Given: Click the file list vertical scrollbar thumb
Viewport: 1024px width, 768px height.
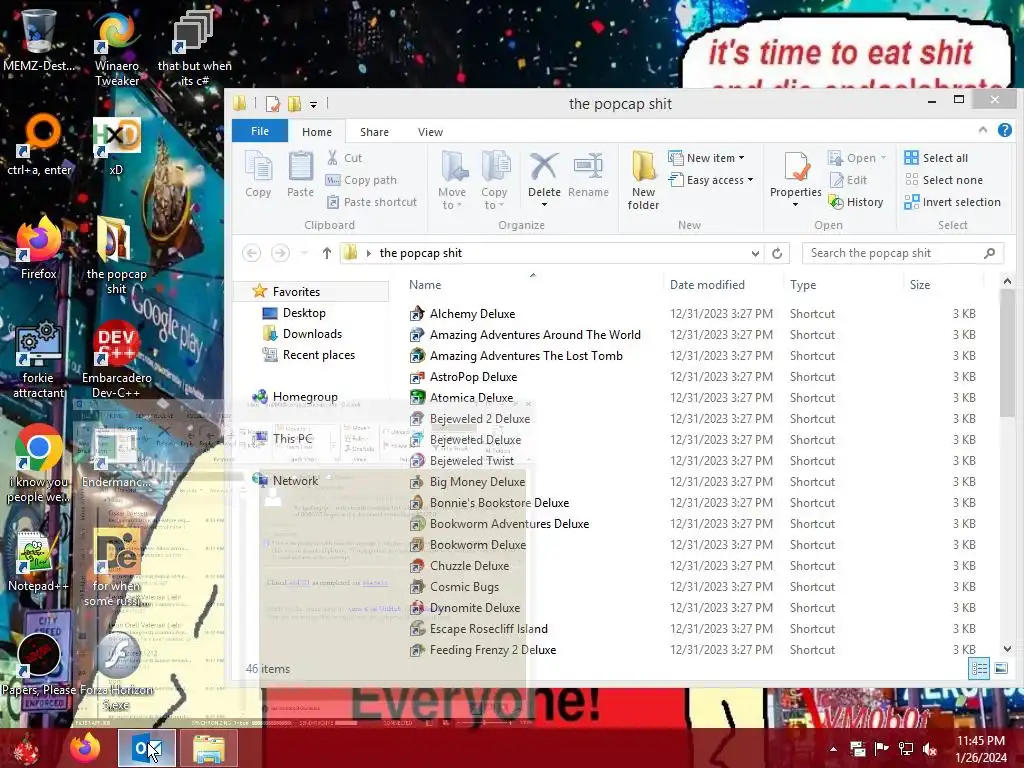Looking at the screenshot, I should (1007, 353).
